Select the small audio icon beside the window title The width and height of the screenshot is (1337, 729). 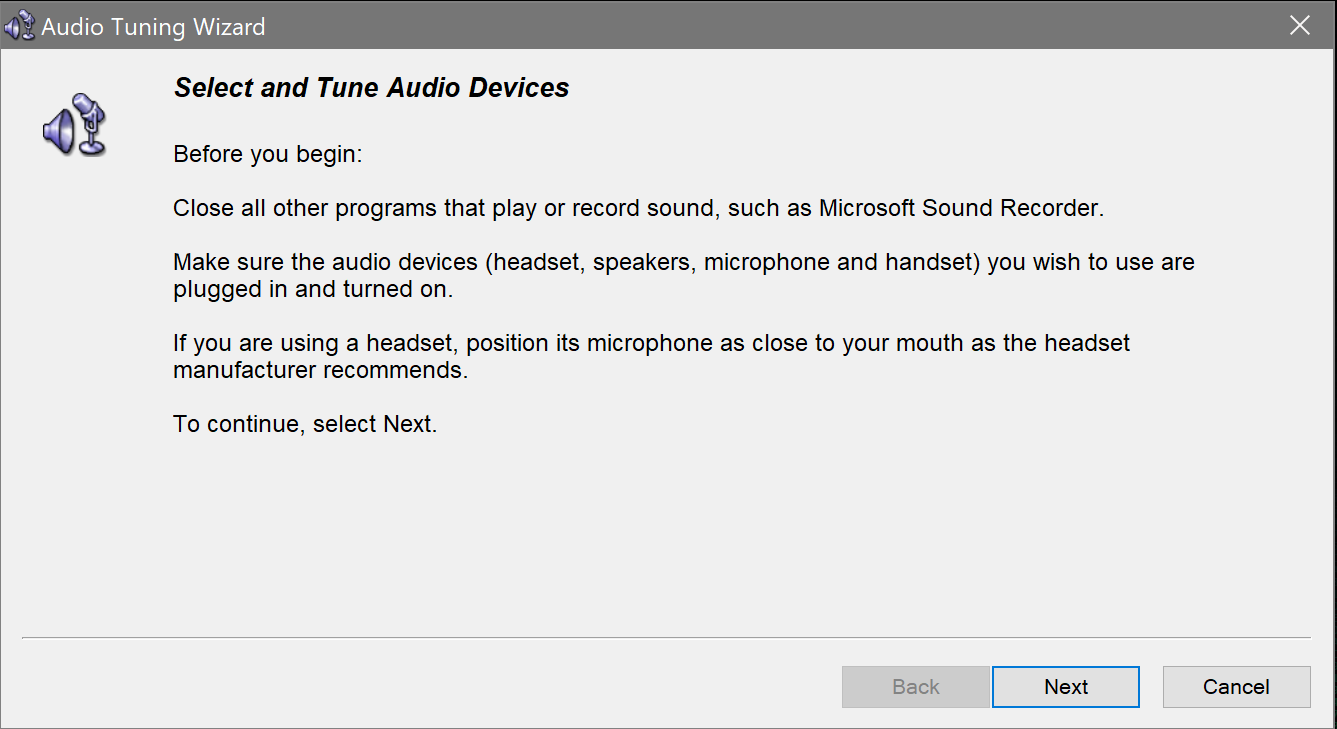tap(18, 25)
